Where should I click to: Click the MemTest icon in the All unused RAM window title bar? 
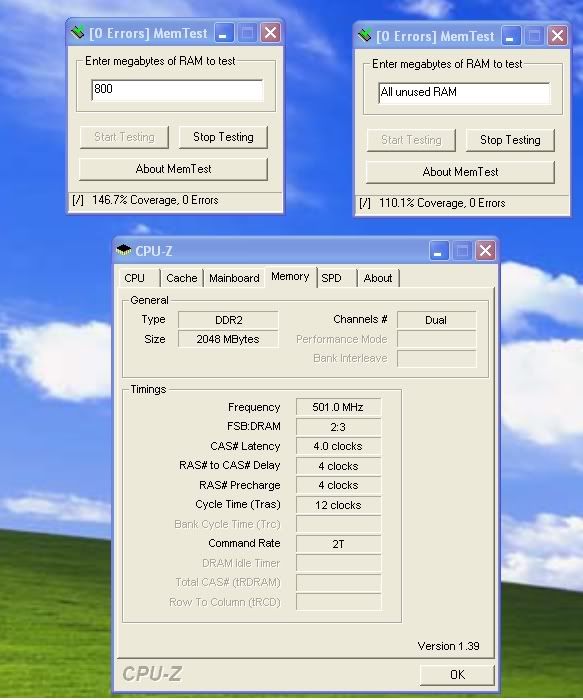(x=364, y=35)
